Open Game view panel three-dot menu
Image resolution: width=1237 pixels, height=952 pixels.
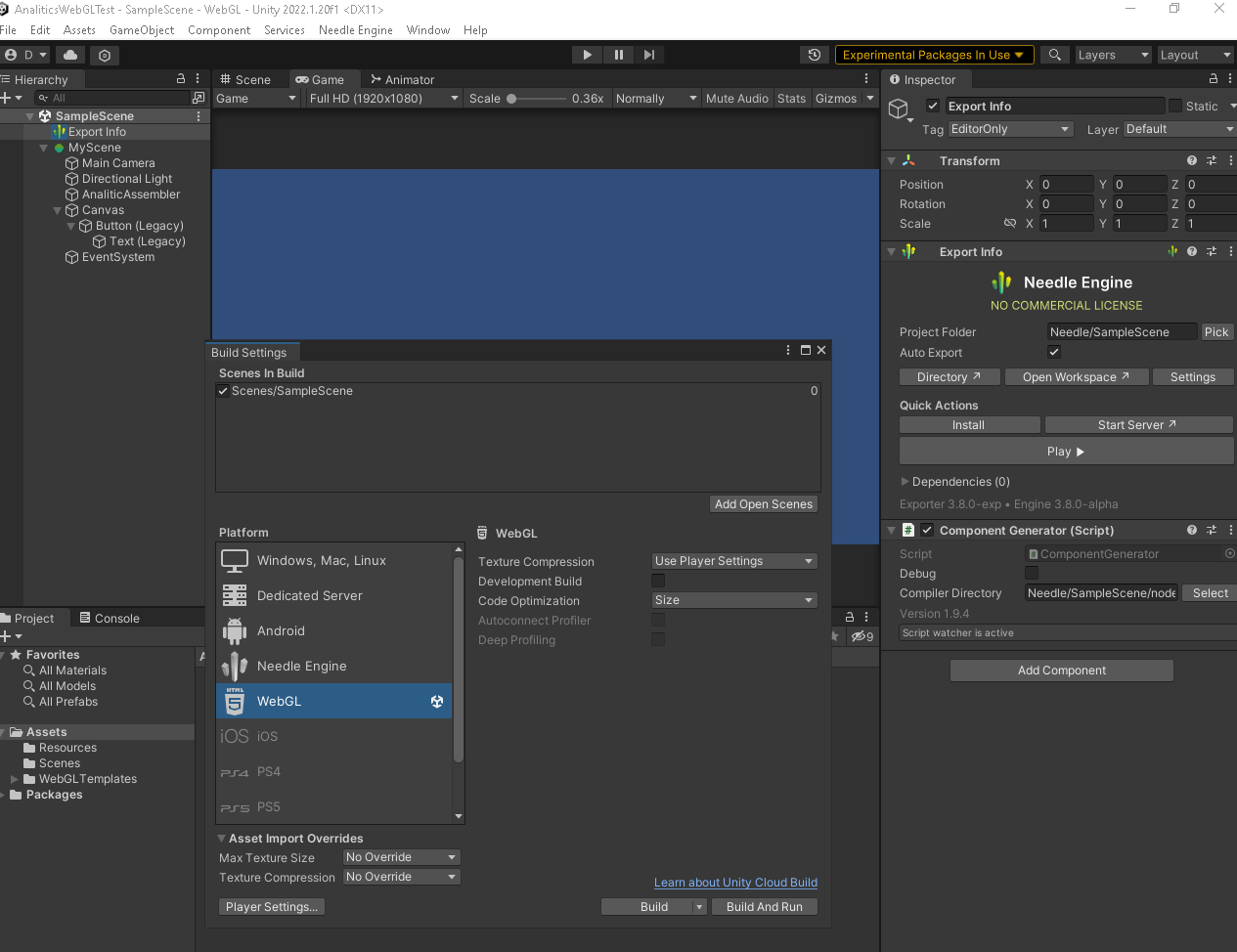[x=866, y=78]
